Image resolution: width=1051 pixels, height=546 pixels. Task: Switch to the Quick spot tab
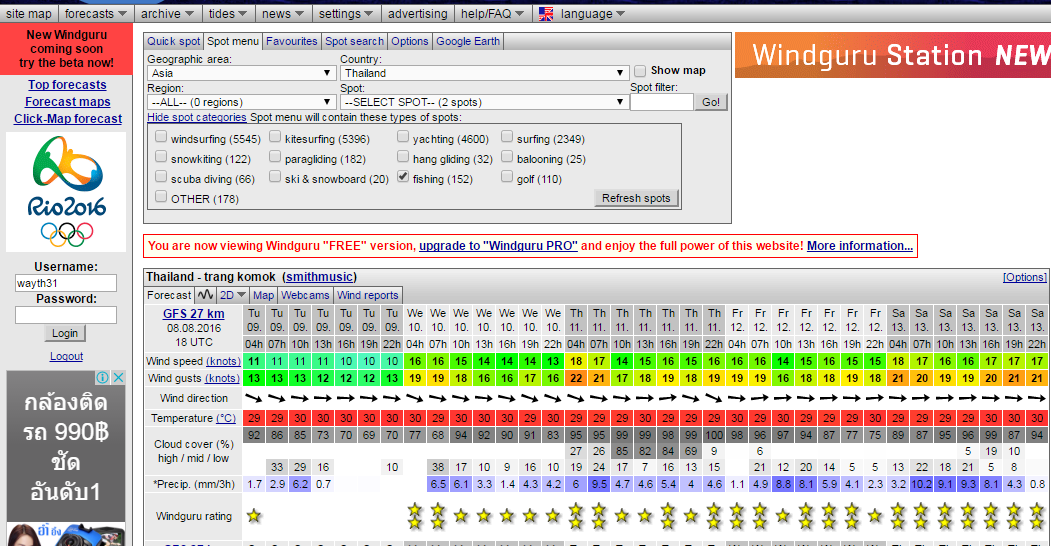[x=174, y=41]
